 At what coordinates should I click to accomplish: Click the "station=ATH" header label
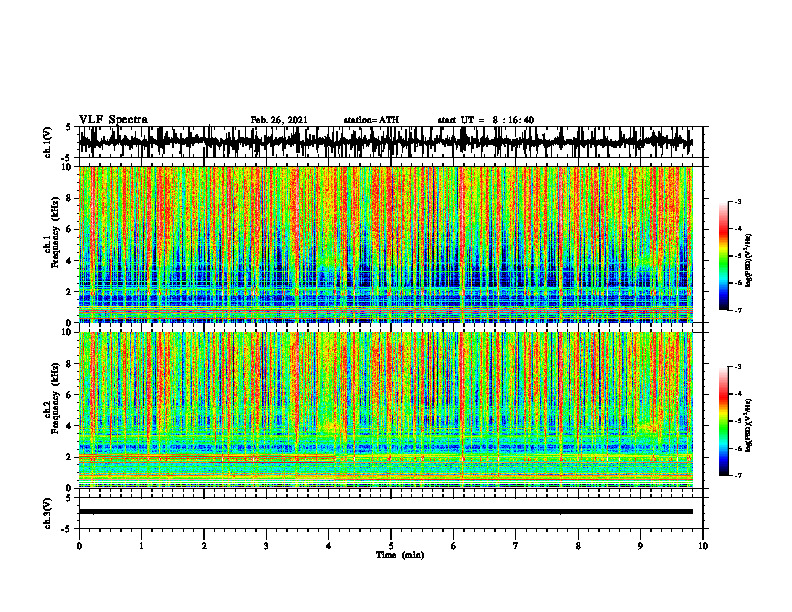[371, 120]
